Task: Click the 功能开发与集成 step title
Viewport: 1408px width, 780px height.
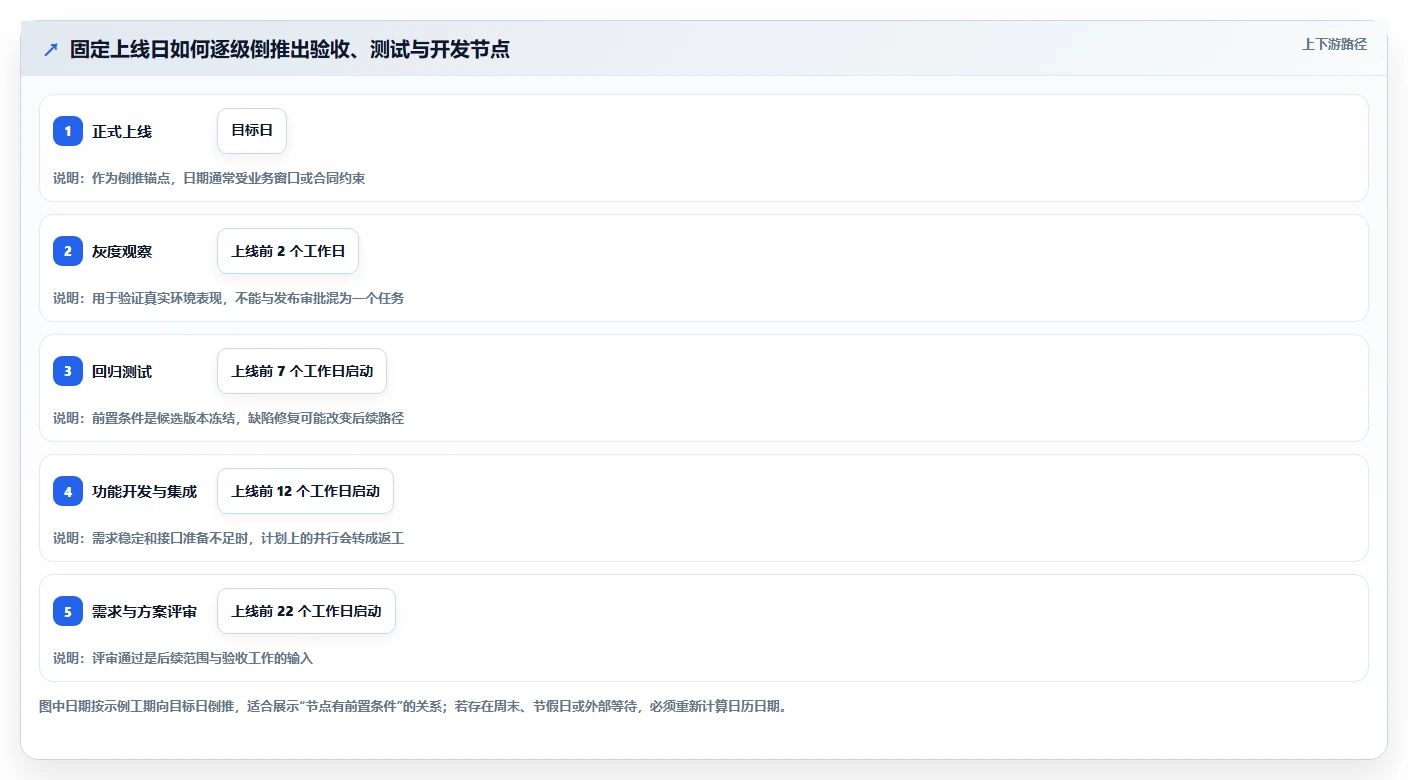Action: point(145,491)
